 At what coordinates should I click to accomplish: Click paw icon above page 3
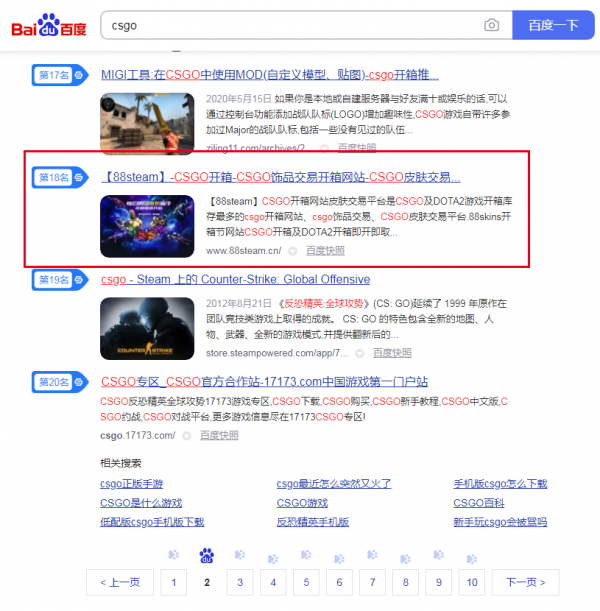click(x=240, y=554)
